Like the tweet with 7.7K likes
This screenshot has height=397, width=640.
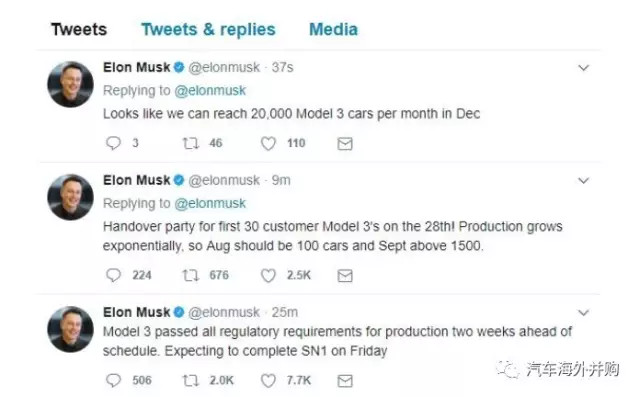(268, 381)
